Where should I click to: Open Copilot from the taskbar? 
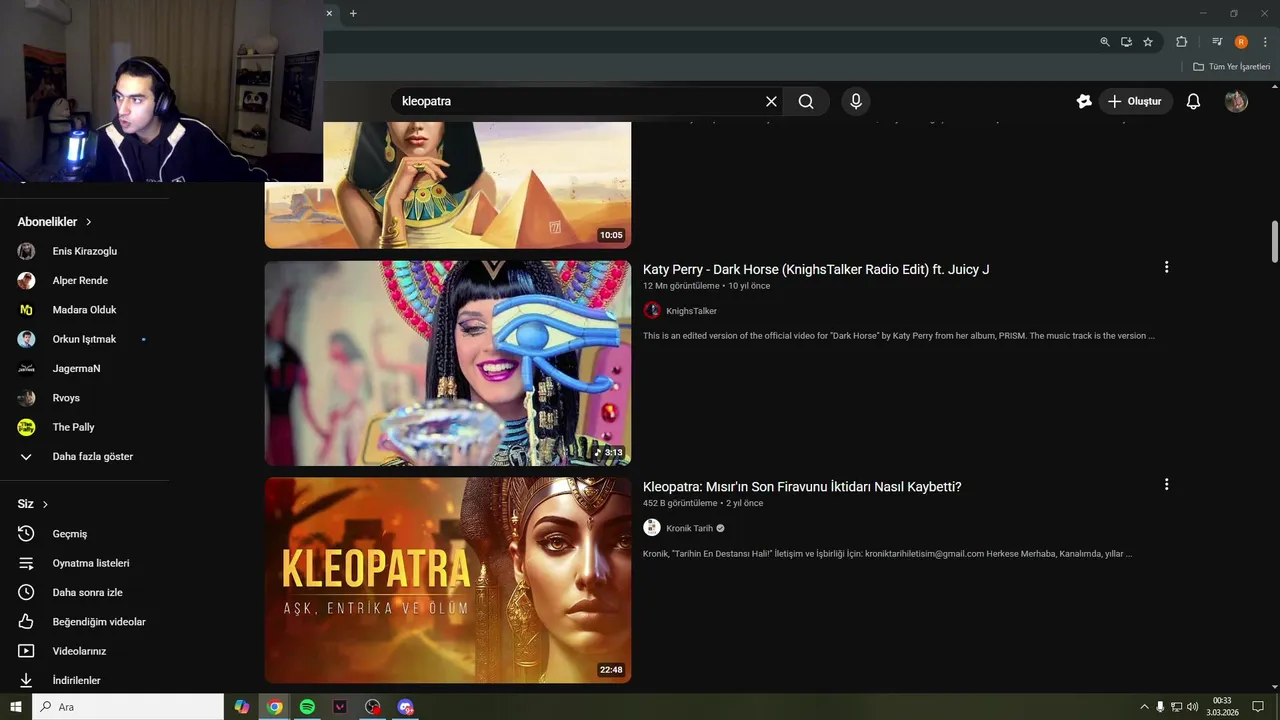pos(241,707)
